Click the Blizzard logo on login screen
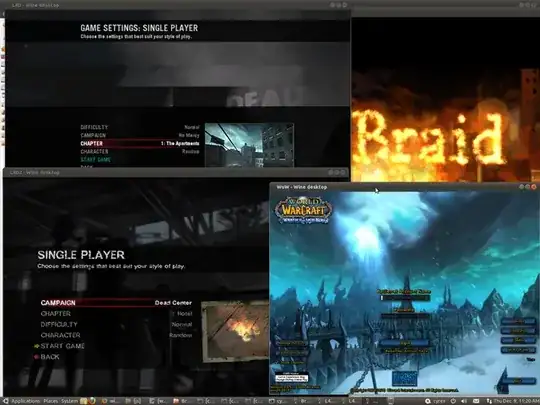Viewport: 540px width, 405px height. [x=405, y=378]
